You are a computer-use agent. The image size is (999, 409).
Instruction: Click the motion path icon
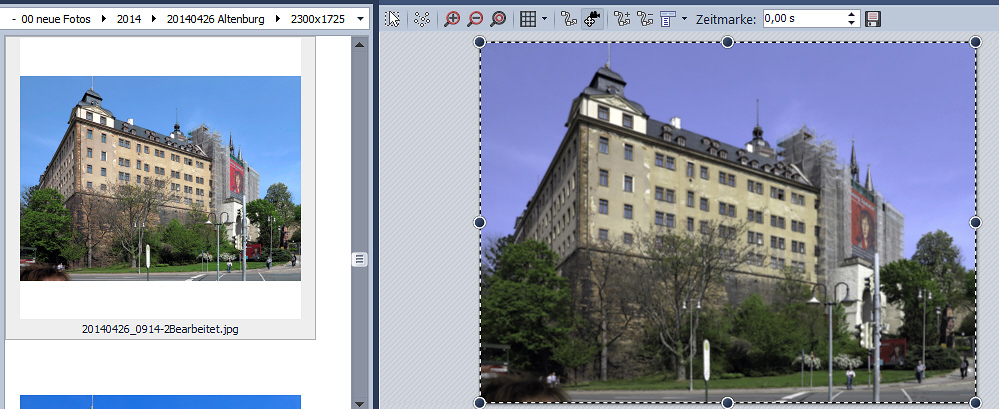[569, 19]
